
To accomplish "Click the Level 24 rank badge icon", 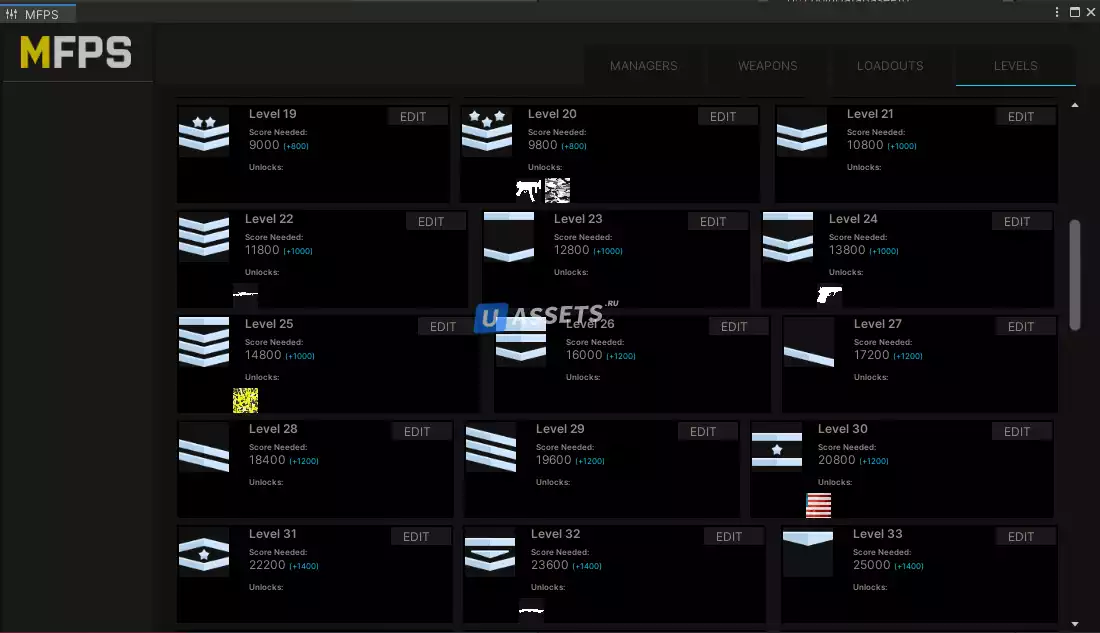I will point(788,236).
